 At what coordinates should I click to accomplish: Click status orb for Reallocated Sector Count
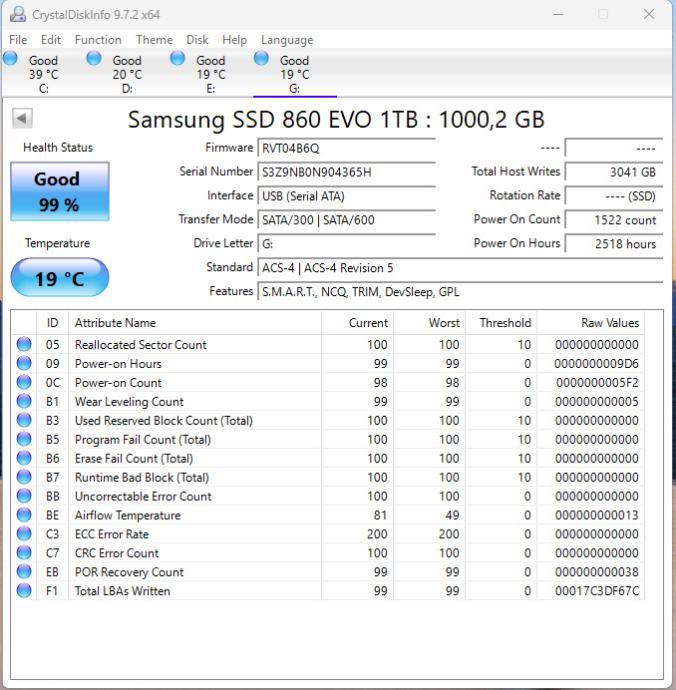click(24, 345)
